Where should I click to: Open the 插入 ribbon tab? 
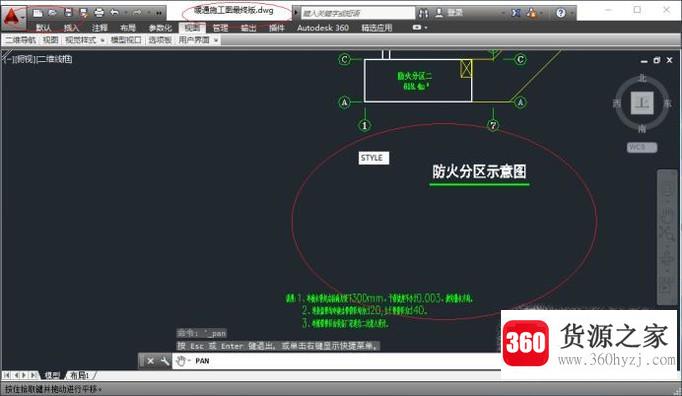click(71, 28)
